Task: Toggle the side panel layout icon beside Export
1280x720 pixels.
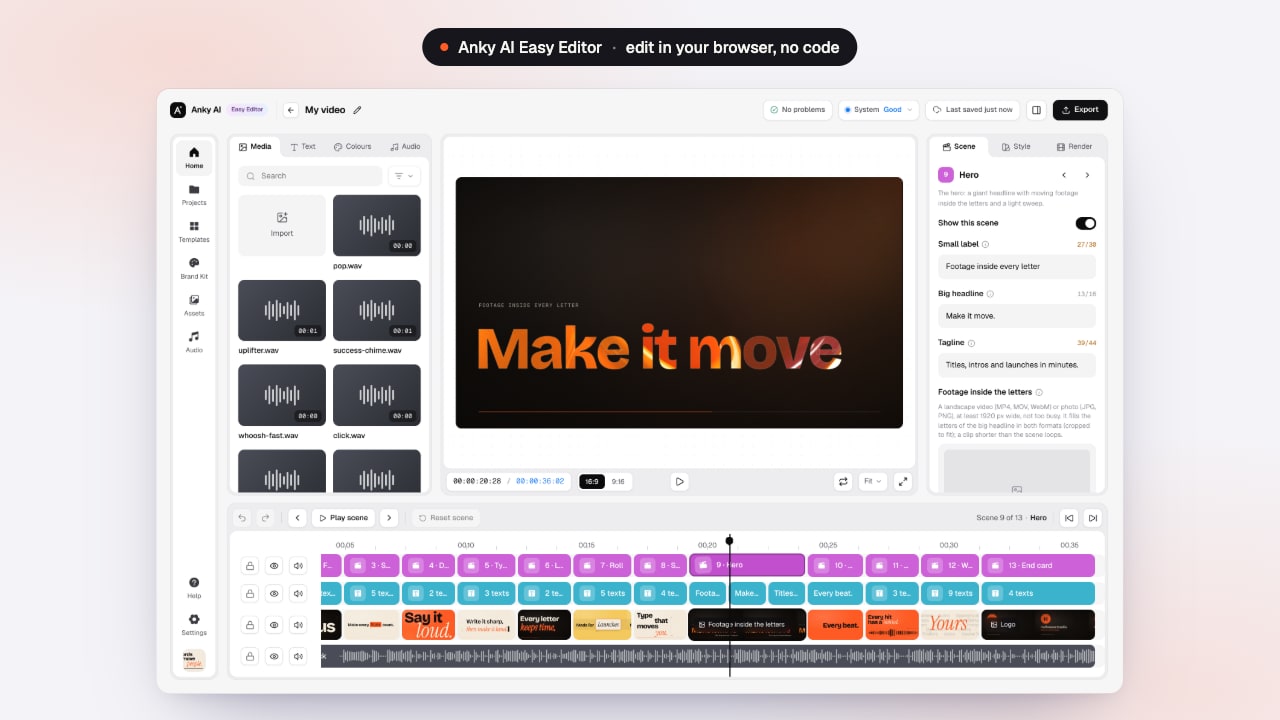Action: pyautogui.click(x=1036, y=110)
